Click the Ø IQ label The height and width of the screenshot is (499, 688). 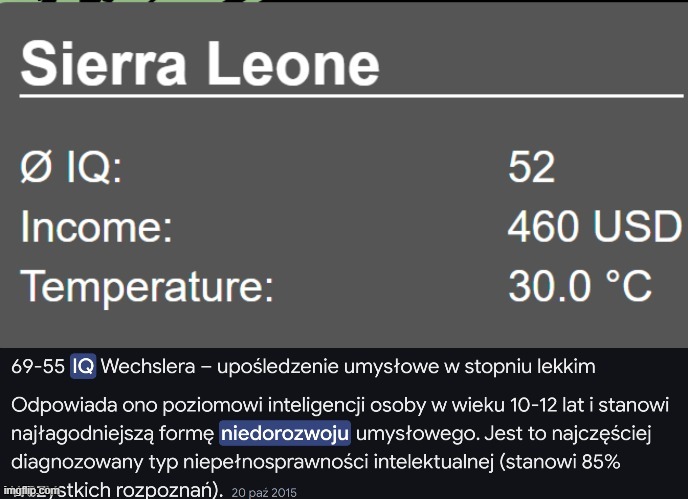click(71, 167)
